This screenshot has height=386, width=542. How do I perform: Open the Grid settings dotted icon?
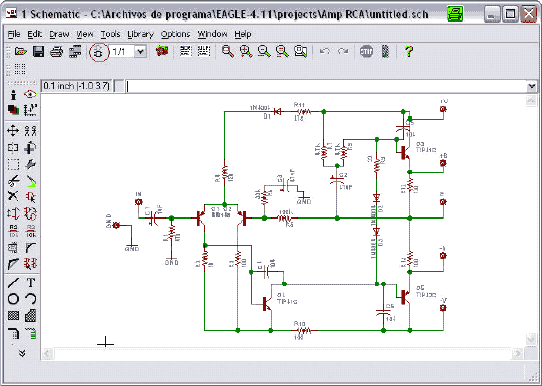[20, 69]
